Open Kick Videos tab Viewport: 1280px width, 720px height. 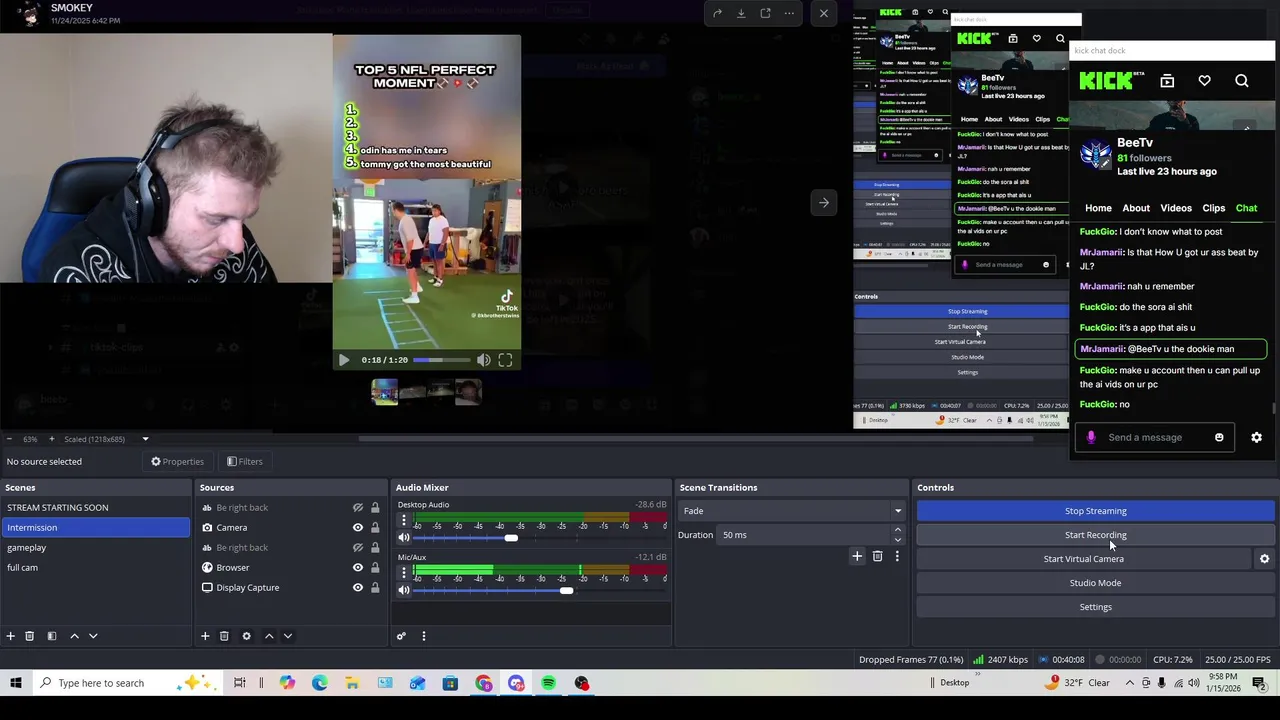[1176, 208]
